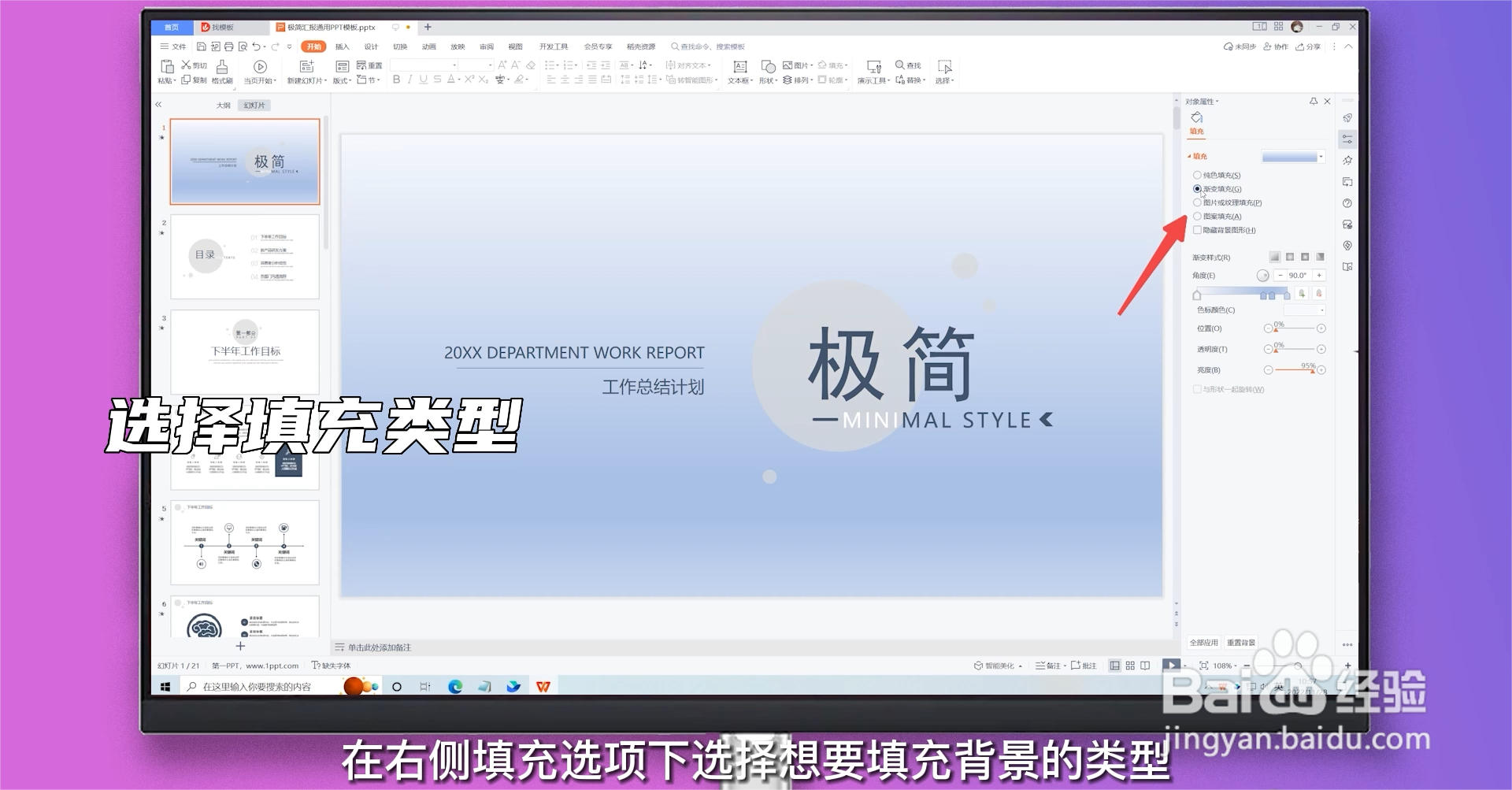The height and width of the screenshot is (790, 1512).
Task: Click the rocket icon in right sidebar
Action: coord(1347,118)
